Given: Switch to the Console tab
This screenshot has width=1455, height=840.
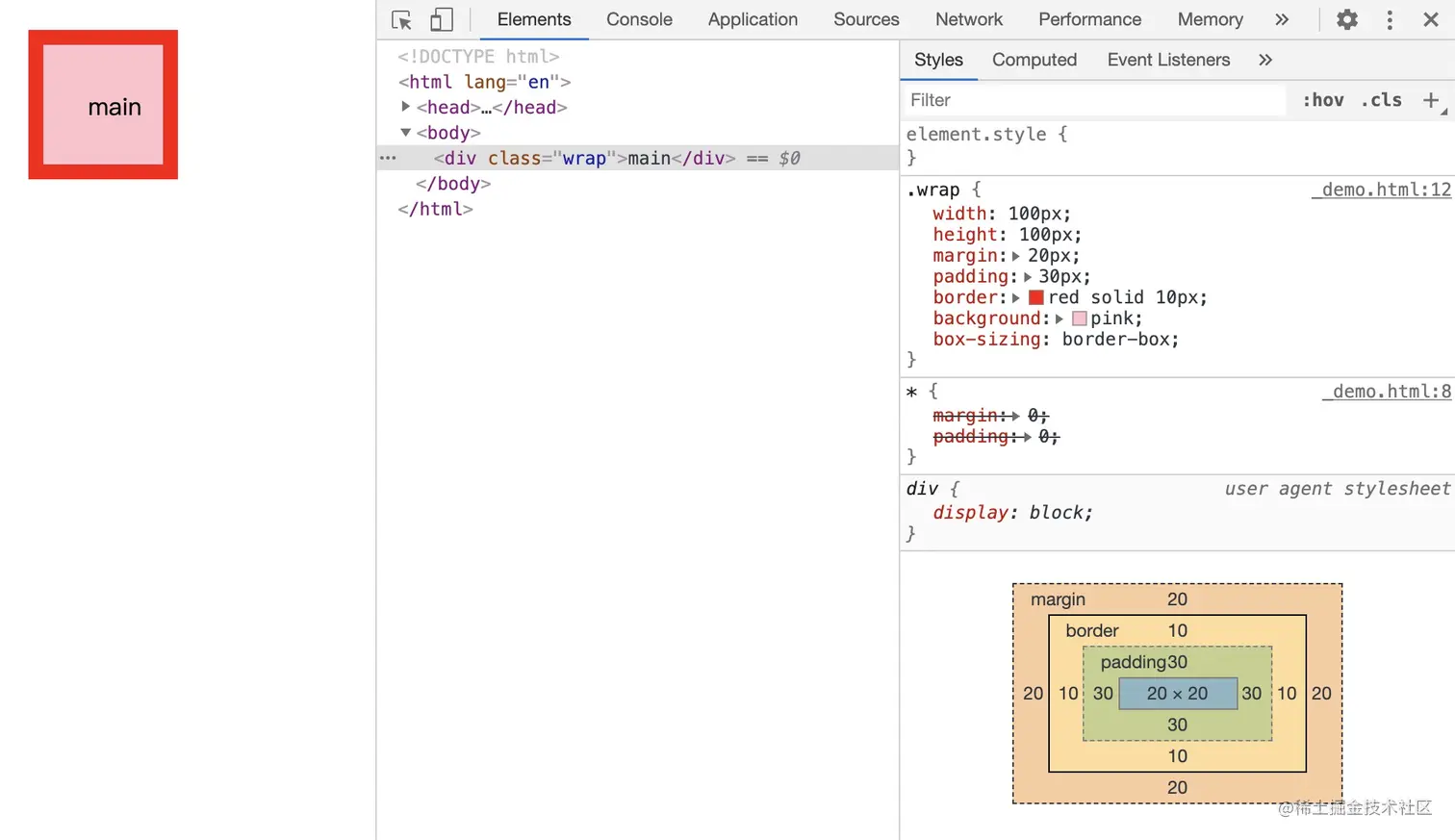Looking at the screenshot, I should (x=639, y=19).
